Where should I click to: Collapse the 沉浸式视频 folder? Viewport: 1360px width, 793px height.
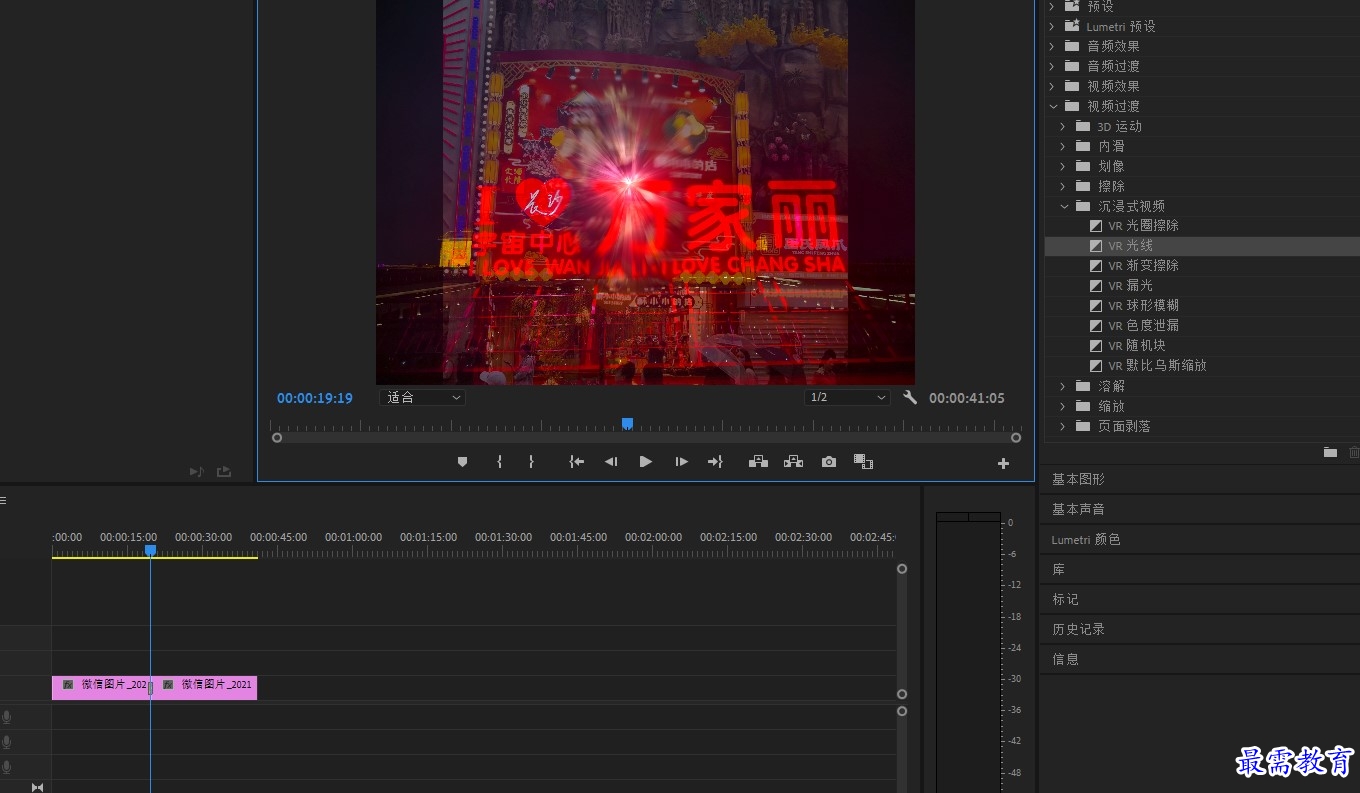click(1063, 206)
